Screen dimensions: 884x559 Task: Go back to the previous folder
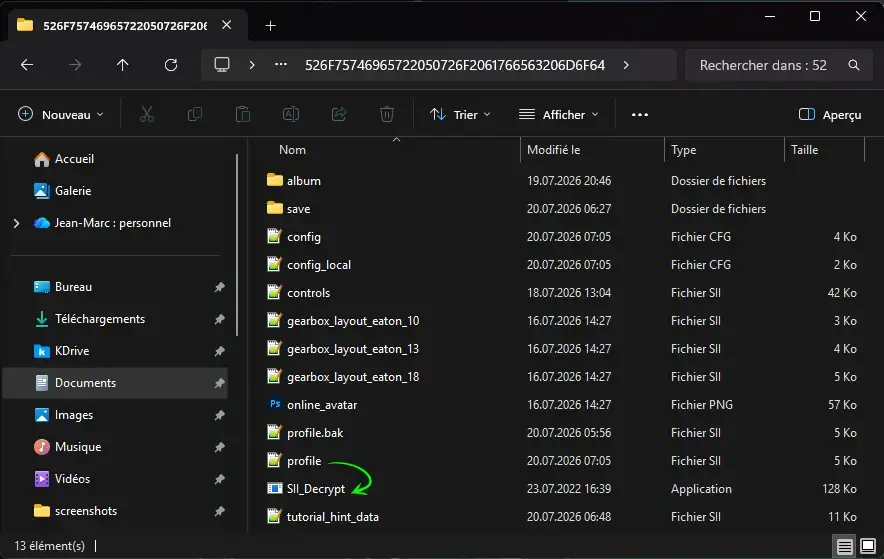pos(26,65)
